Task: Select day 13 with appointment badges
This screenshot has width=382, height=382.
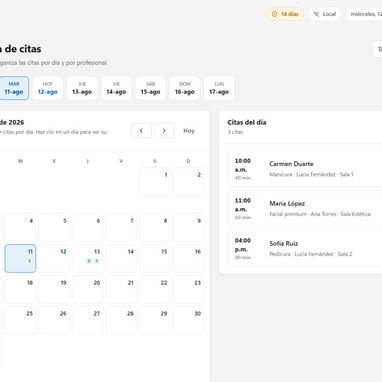Action: pyautogui.click(x=88, y=258)
